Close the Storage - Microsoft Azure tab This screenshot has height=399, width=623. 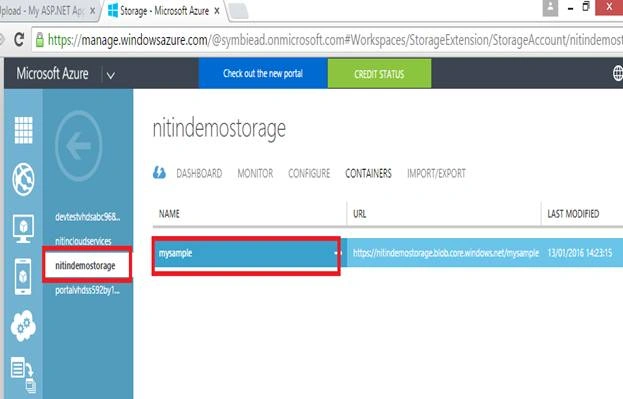[x=217, y=11]
